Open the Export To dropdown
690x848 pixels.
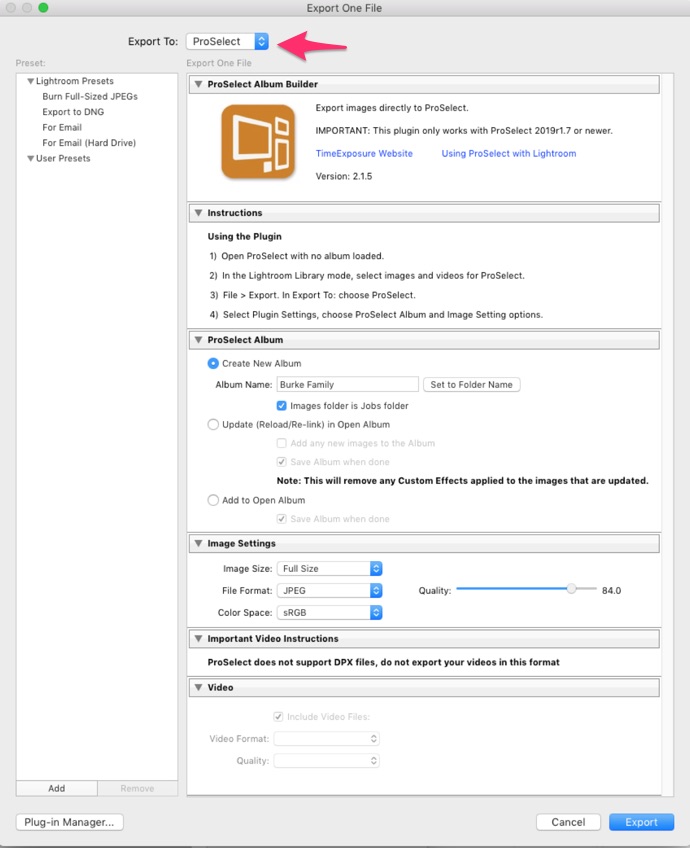(x=228, y=41)
